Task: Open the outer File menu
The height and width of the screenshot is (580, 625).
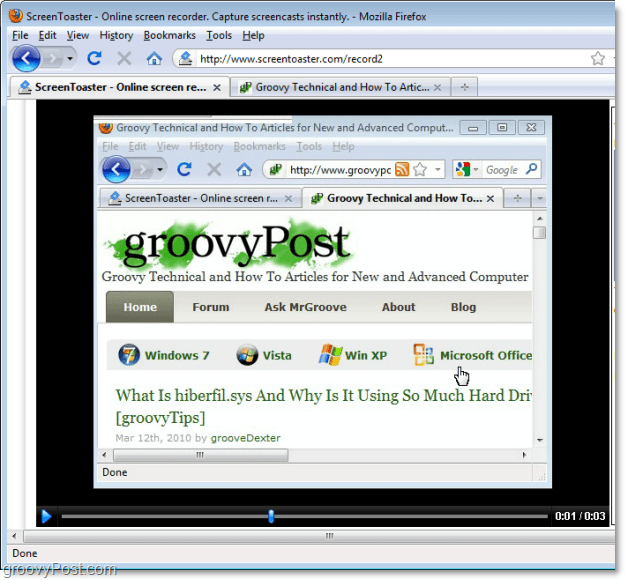Action: 20,35
